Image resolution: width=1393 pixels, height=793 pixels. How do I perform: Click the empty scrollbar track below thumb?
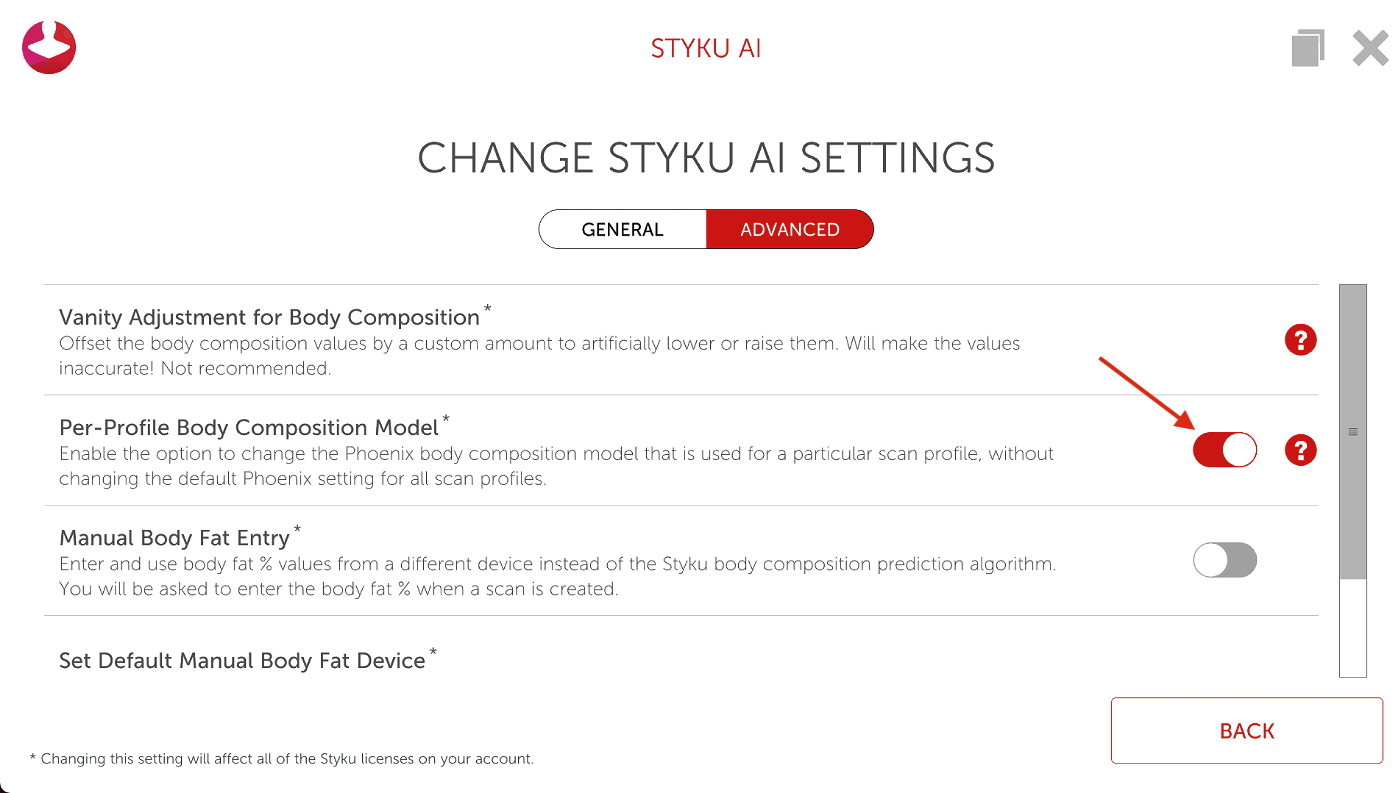(1352, 628)
